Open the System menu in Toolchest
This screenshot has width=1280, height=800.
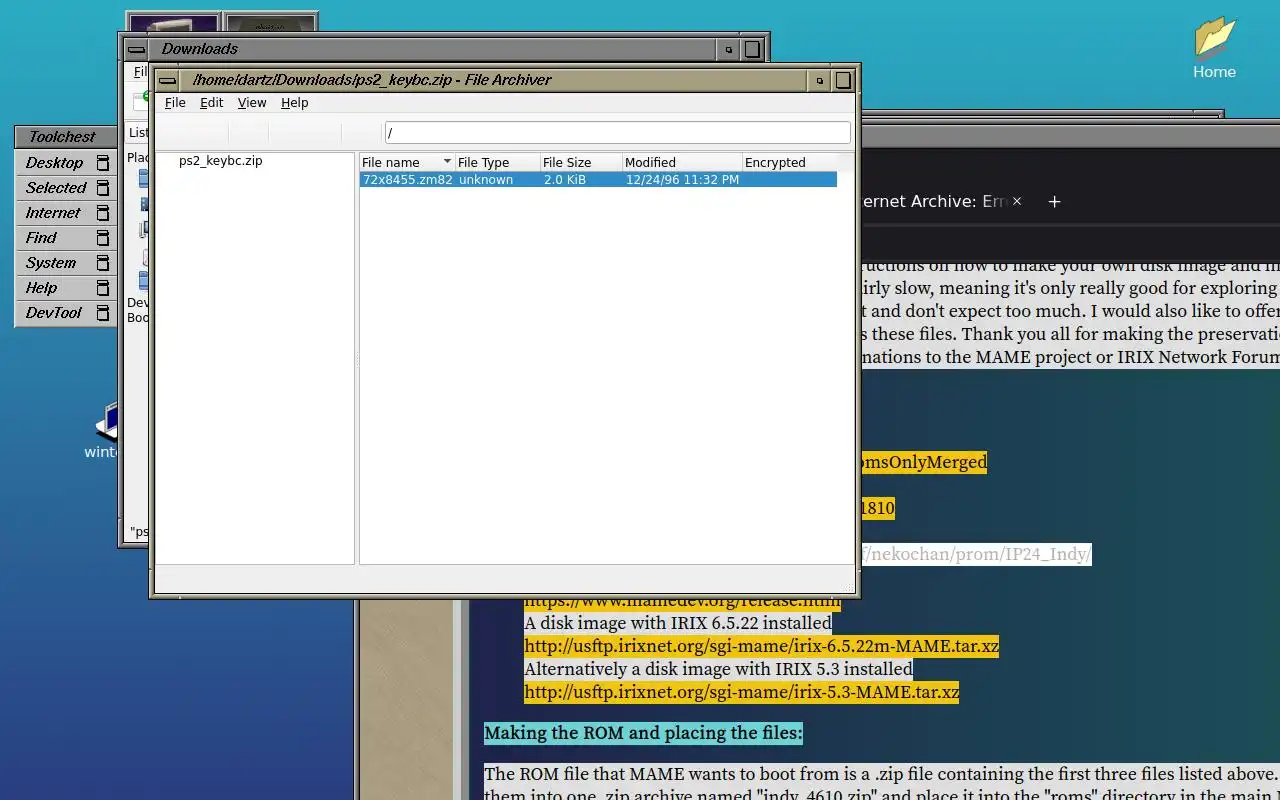66,262
